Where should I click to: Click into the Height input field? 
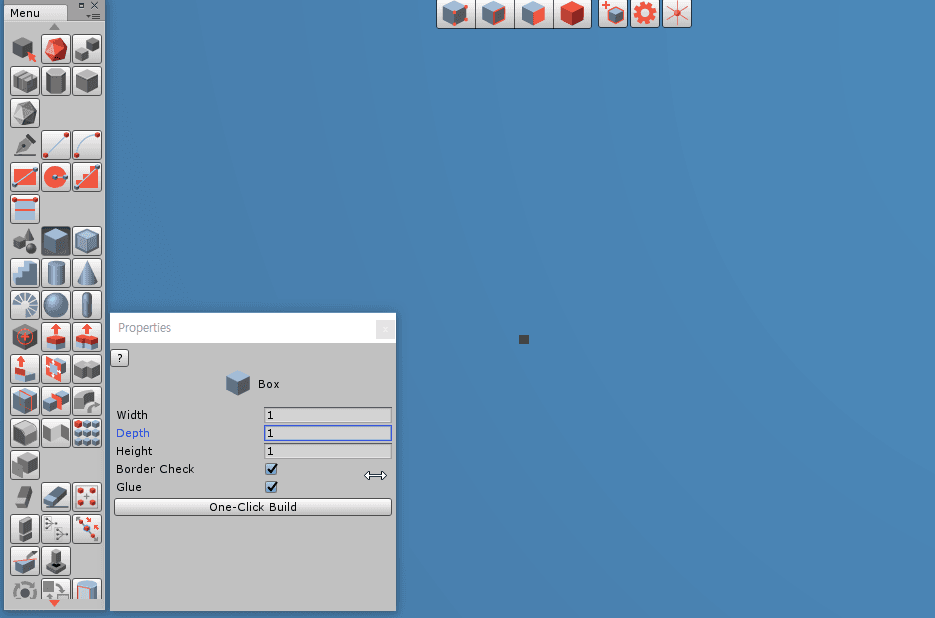327,451
